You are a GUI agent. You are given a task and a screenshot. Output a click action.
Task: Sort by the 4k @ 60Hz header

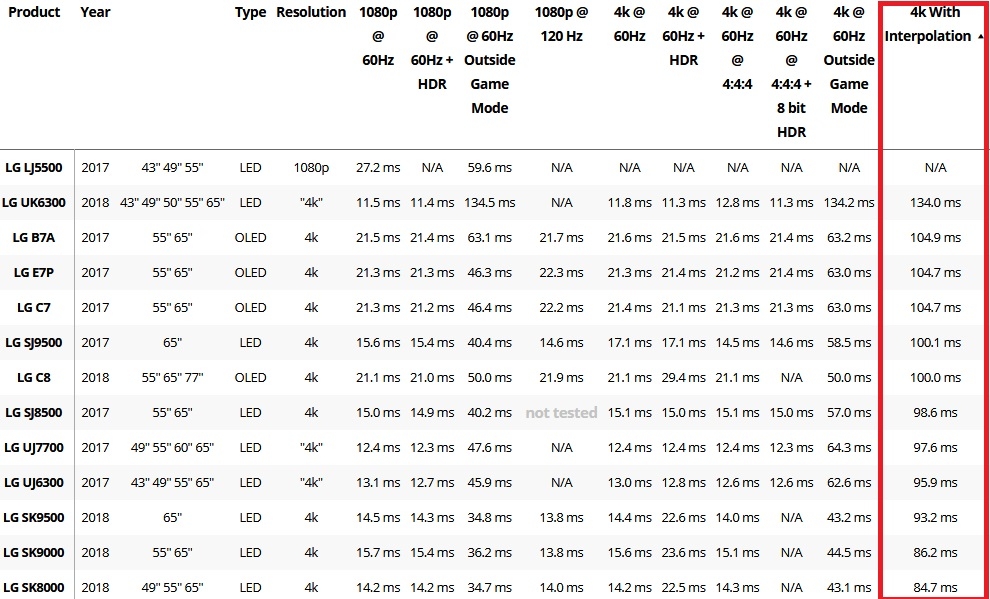[x=629, y=24]
